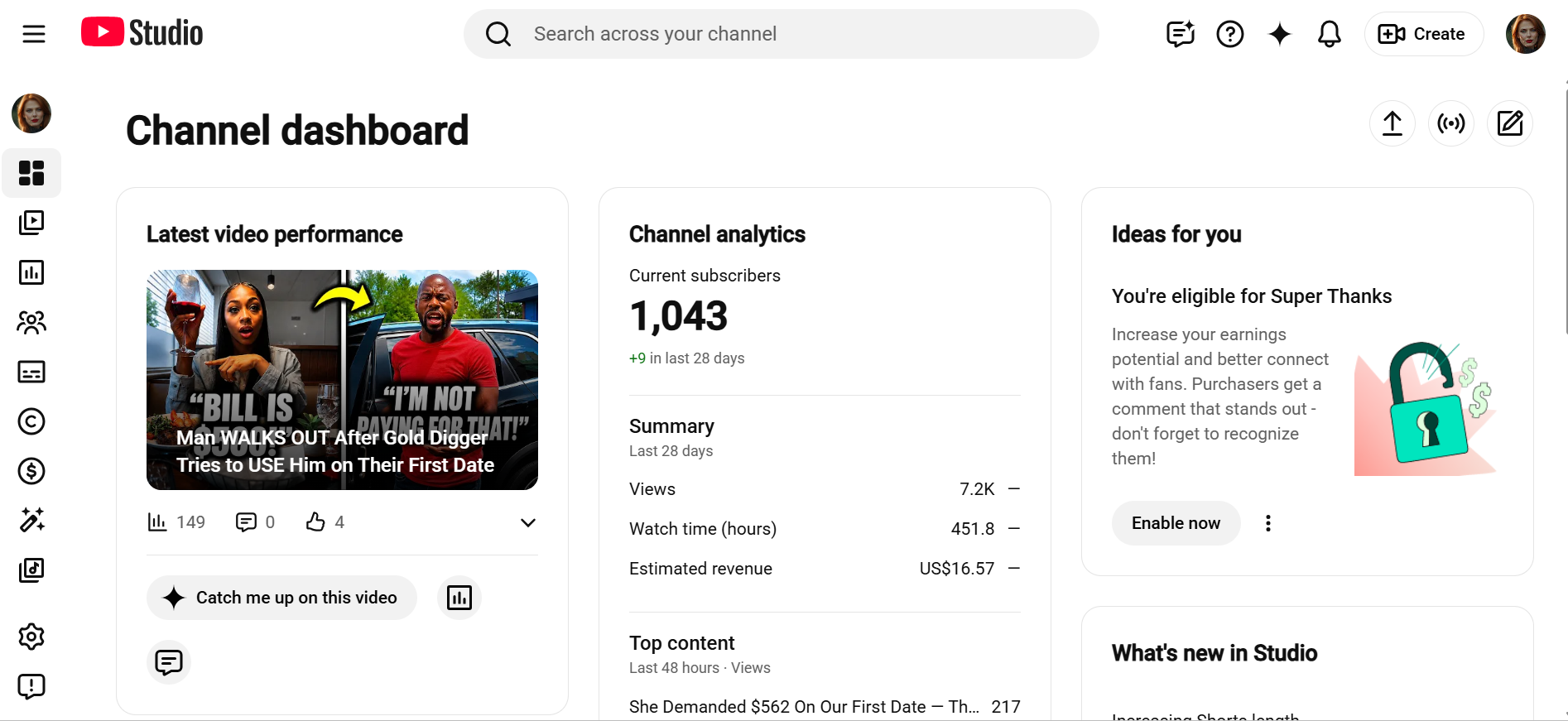Screen dimensions: 1568x721
Task: Click the "Latest video performance" heading
Action: [x=275, y=234]
